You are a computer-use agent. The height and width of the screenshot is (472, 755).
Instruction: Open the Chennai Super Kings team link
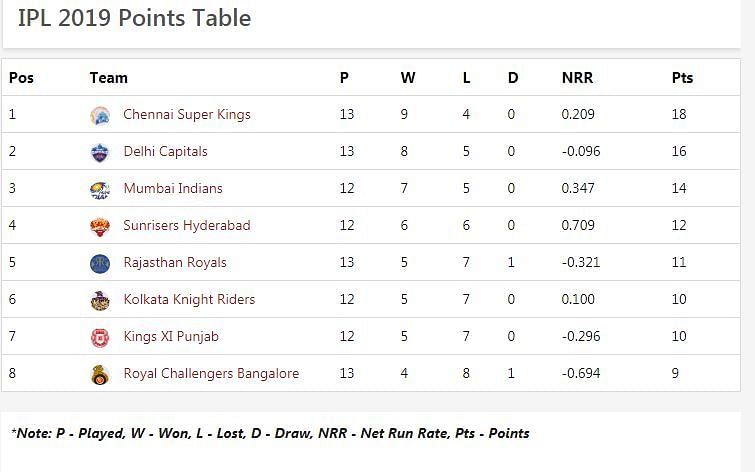(186, 115)
